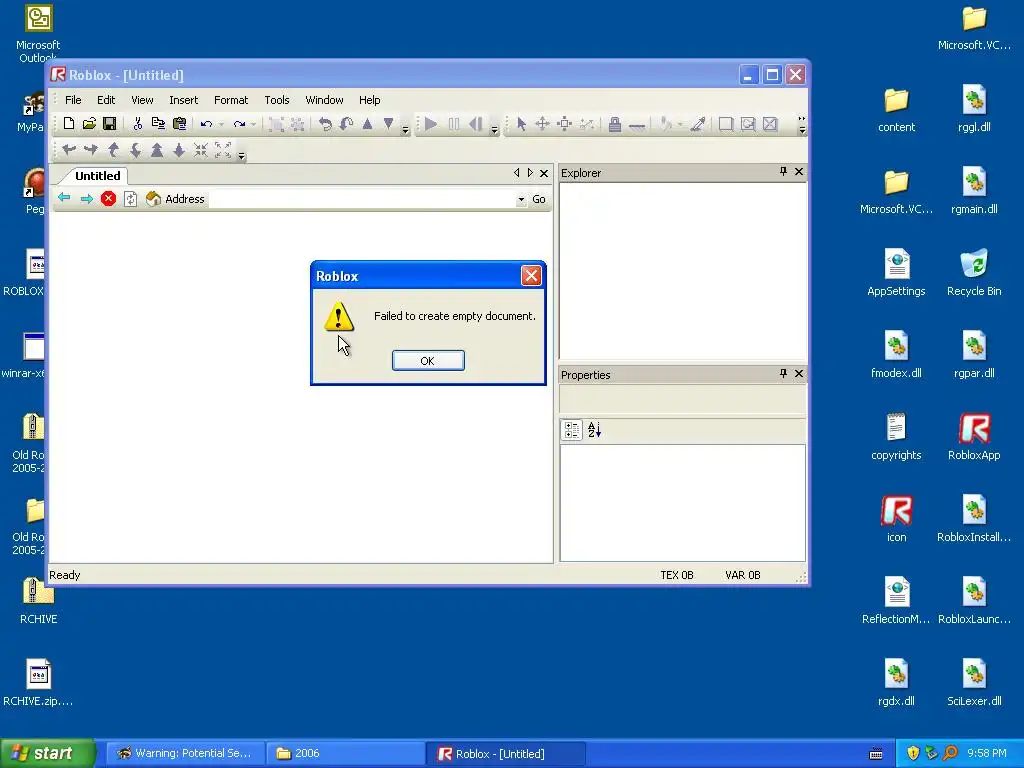Toggle the Properties panel pin
This screenshot has width=1024, height=768.
(783, 374)
